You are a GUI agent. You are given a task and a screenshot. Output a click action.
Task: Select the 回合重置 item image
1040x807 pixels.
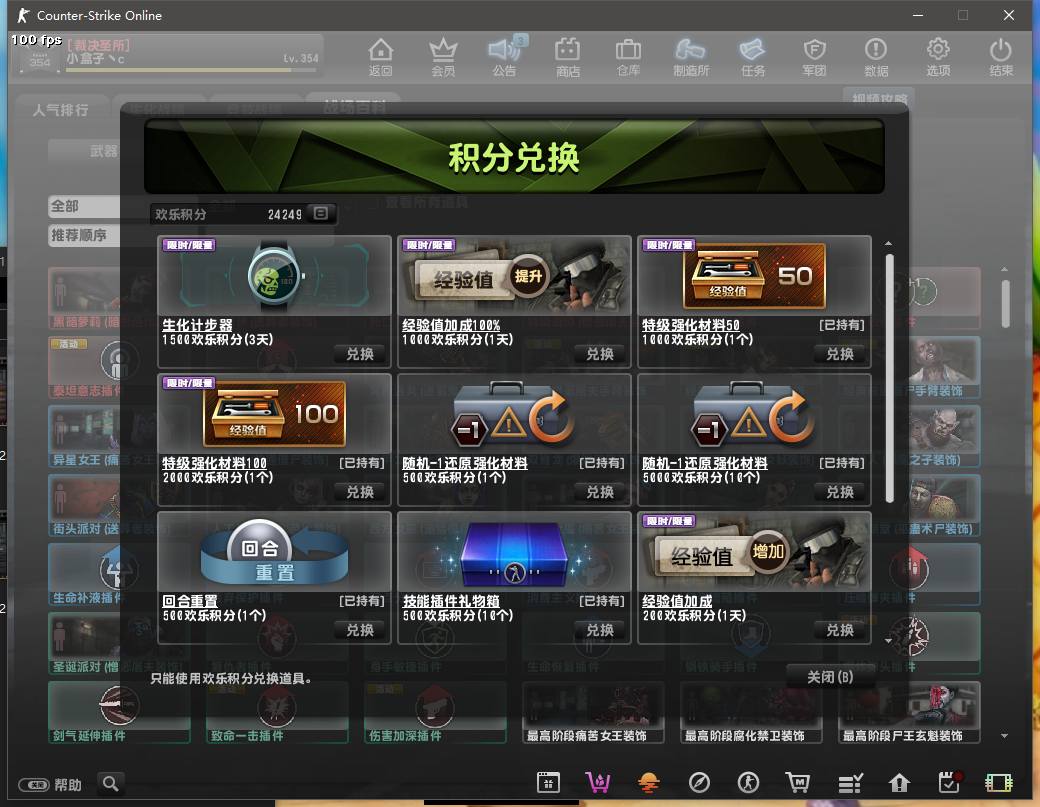(x=275, y=552)
